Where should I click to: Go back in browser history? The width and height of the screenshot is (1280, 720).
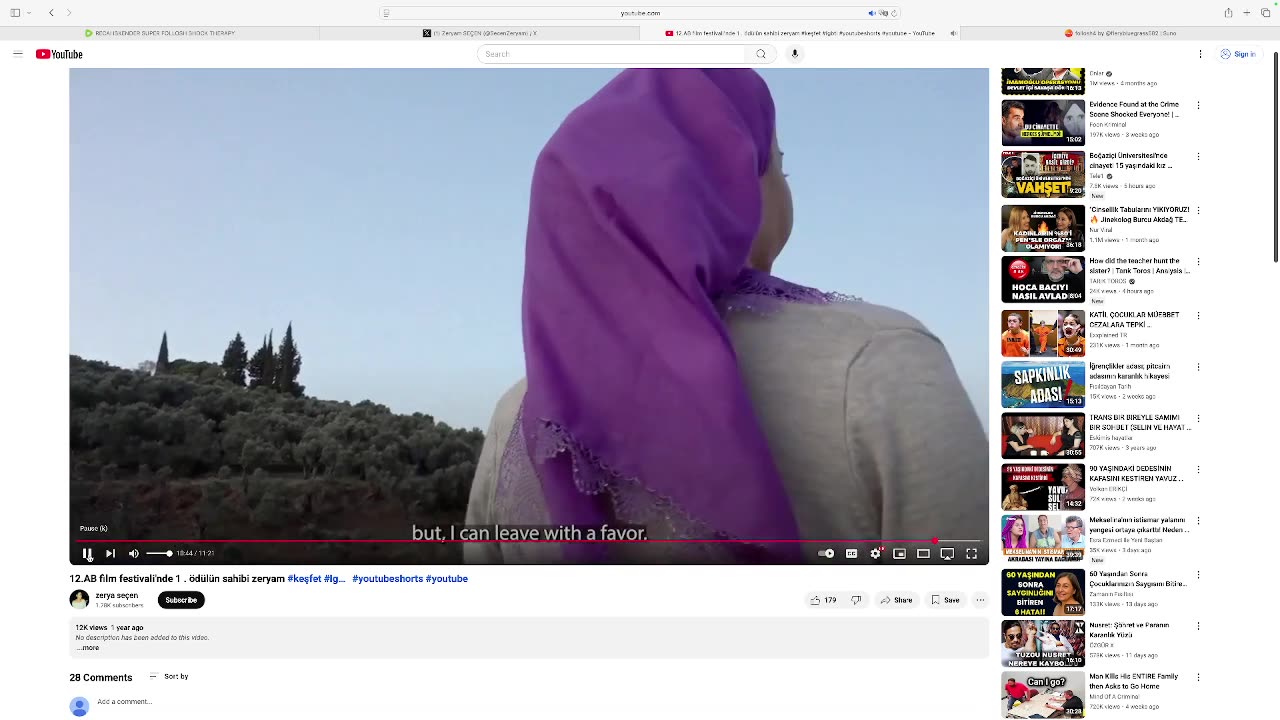(x=51, y=13)
